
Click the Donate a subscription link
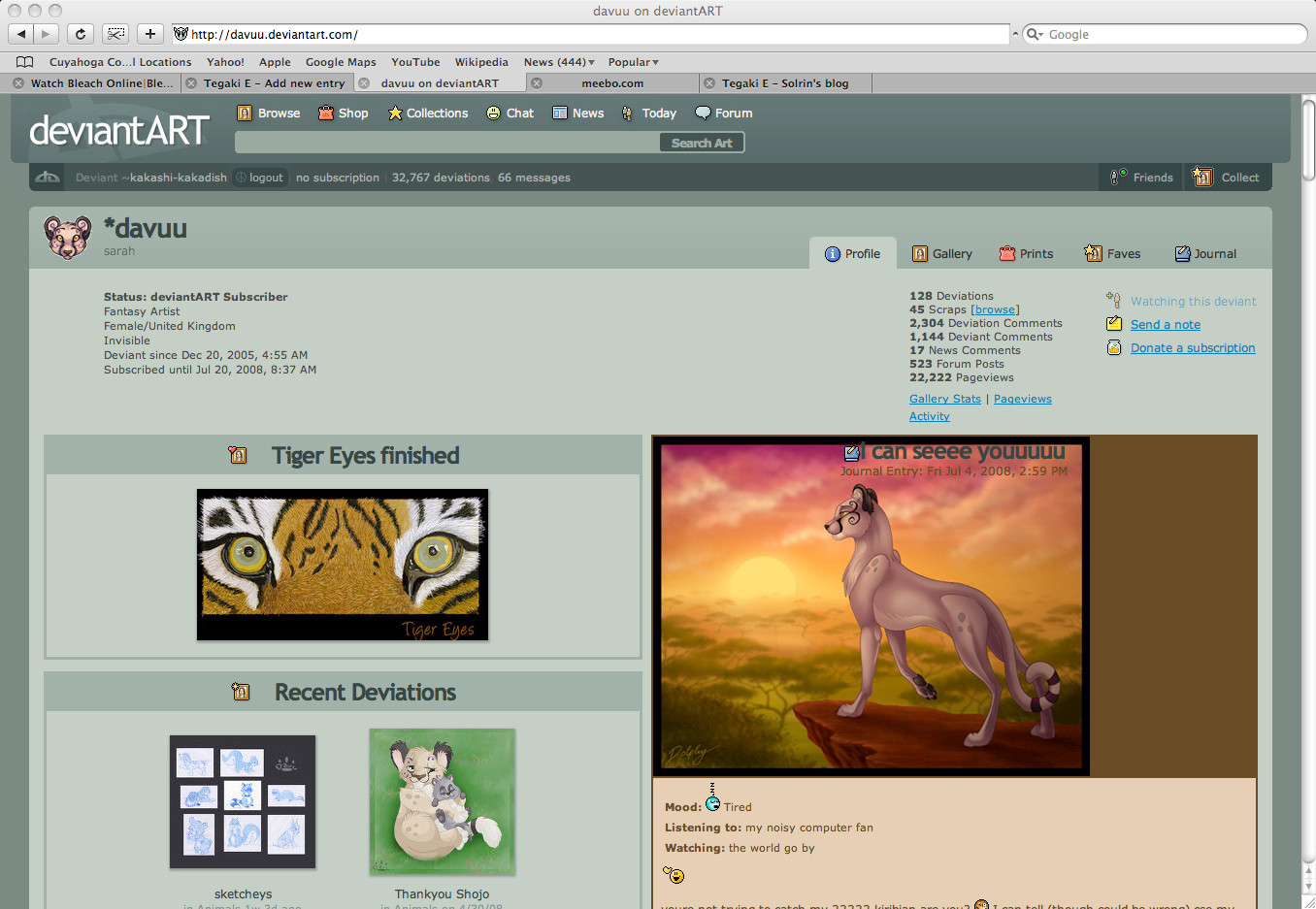pos(1193,348)
